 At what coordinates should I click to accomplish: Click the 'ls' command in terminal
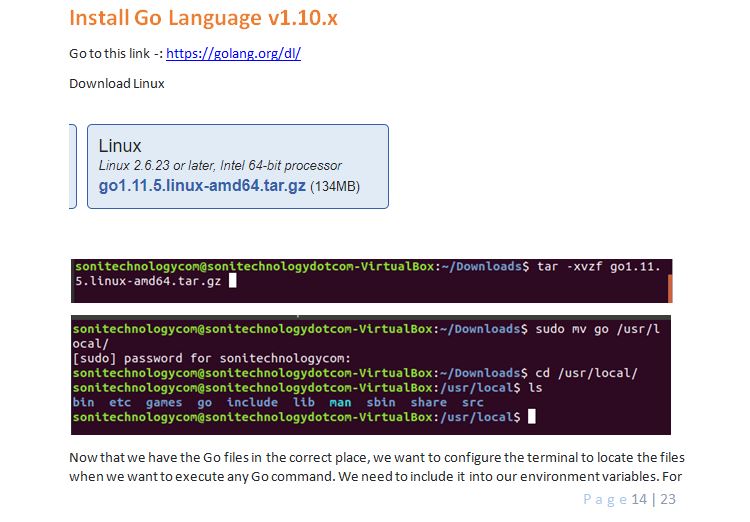535,388
